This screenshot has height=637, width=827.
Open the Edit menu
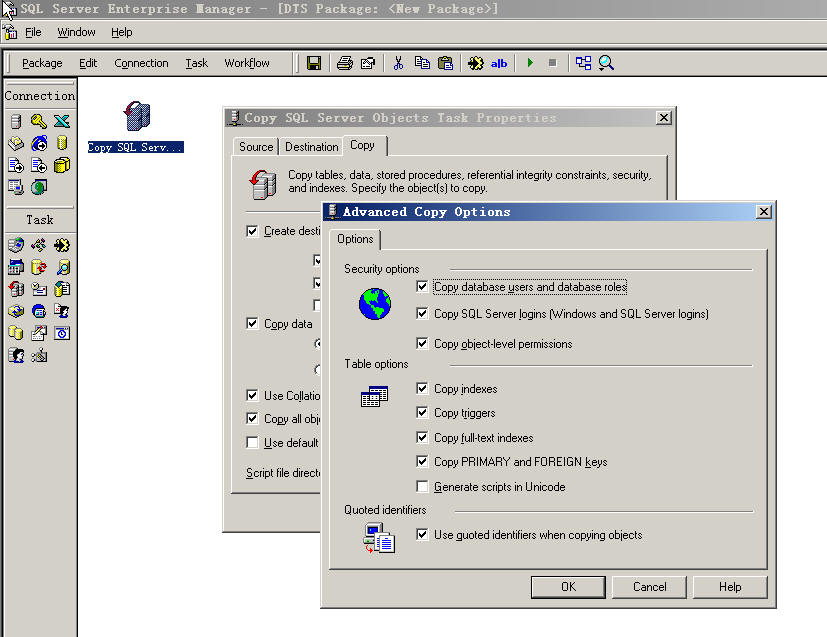[x=88, y=63]
